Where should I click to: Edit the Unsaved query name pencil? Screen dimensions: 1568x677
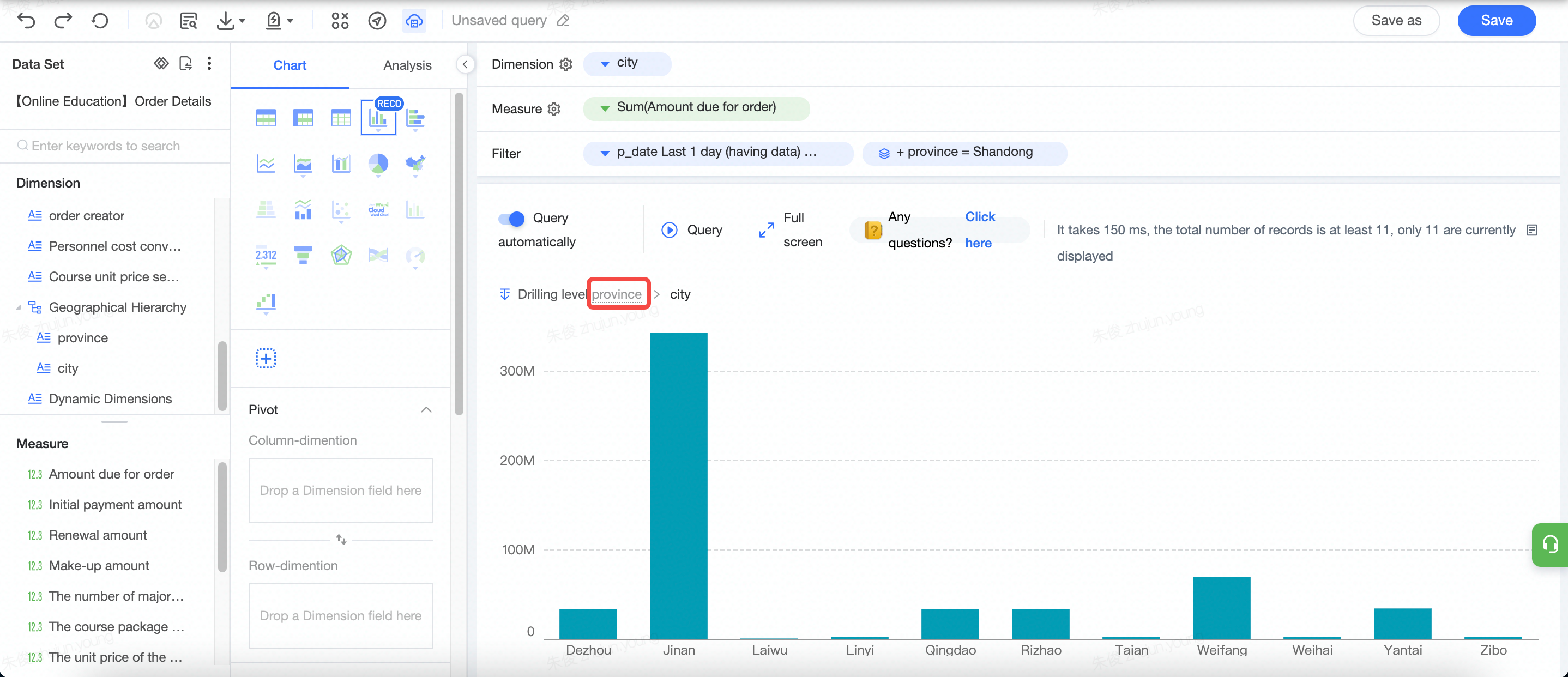pos(564,21)
